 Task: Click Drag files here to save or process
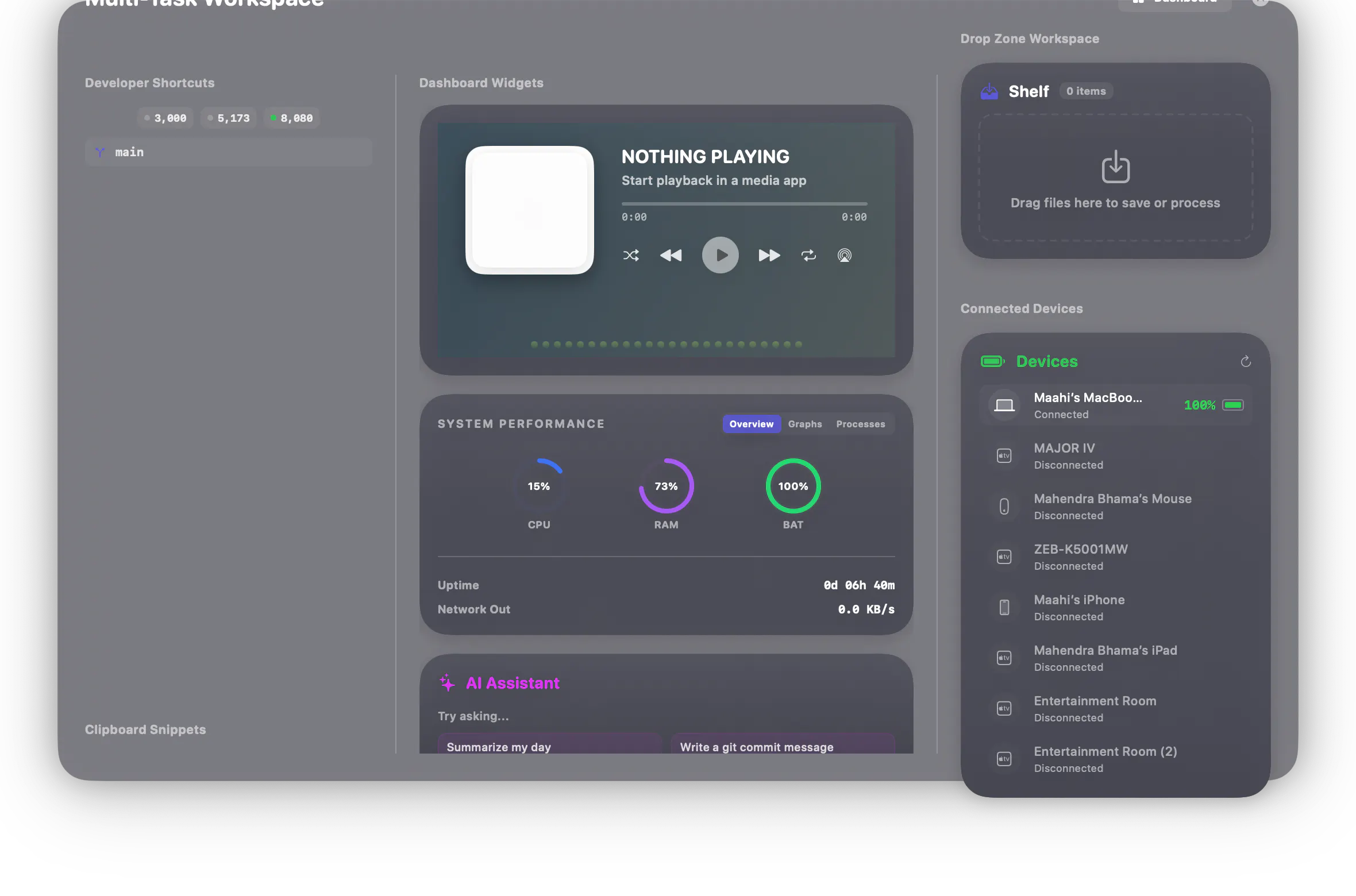pos(1115,203)
